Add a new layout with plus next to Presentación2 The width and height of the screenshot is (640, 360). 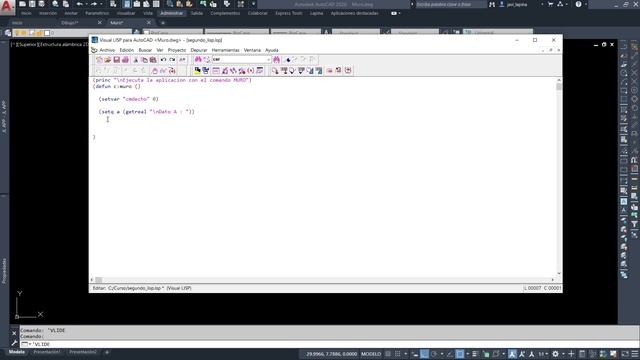coord(107,352)
